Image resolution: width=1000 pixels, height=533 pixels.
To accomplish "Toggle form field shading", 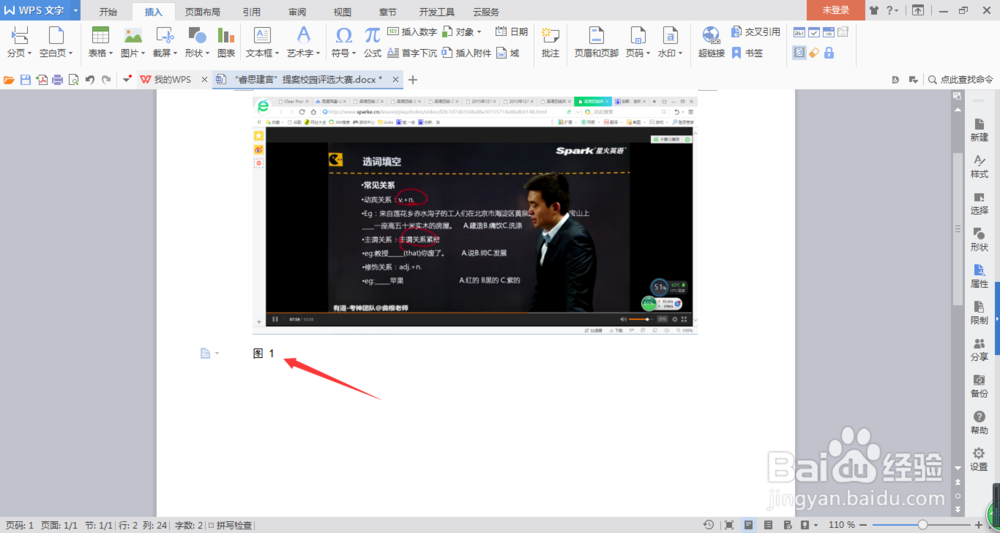I will (x=798, y=53).
